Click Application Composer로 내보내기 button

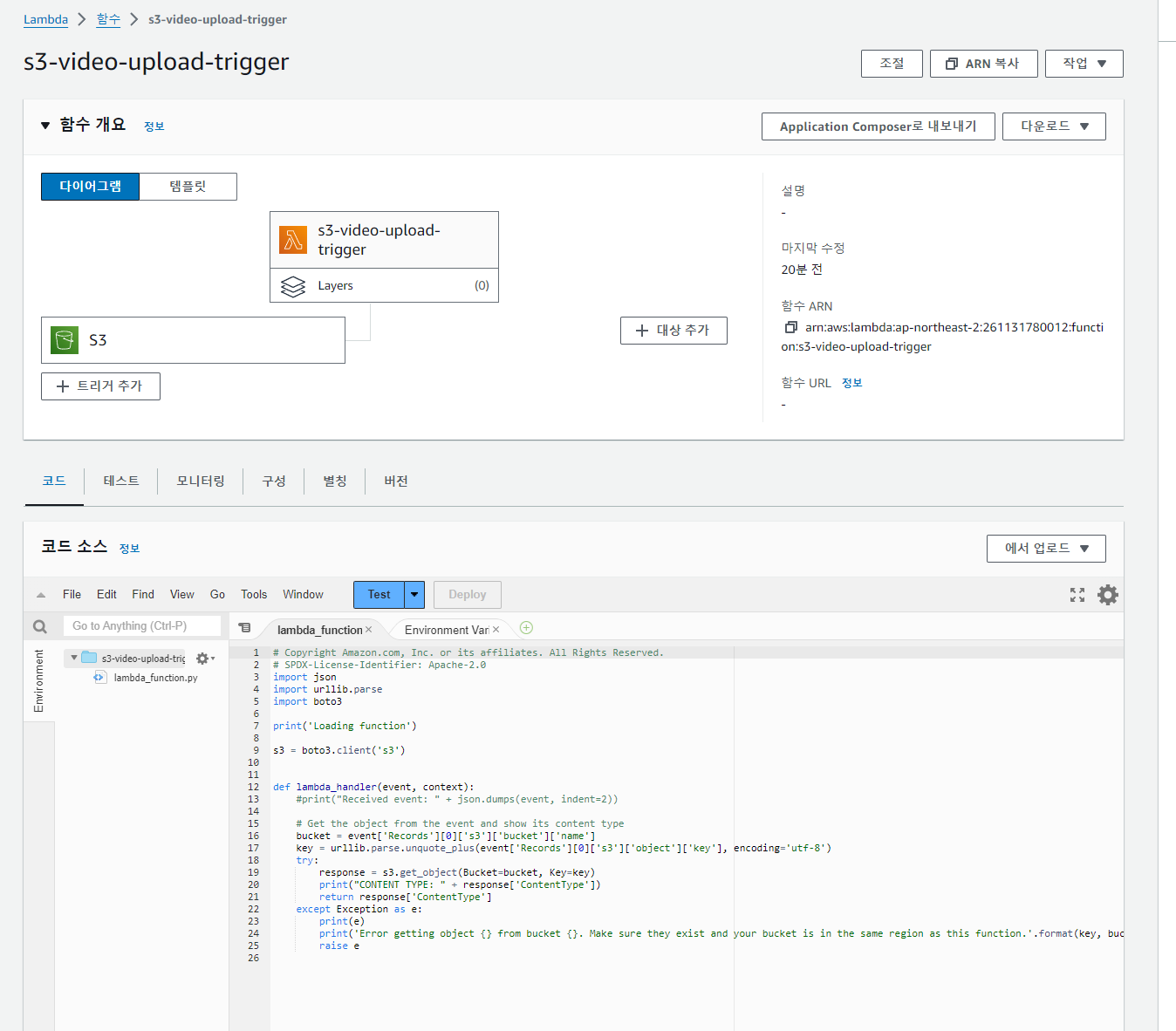(878, 126)
